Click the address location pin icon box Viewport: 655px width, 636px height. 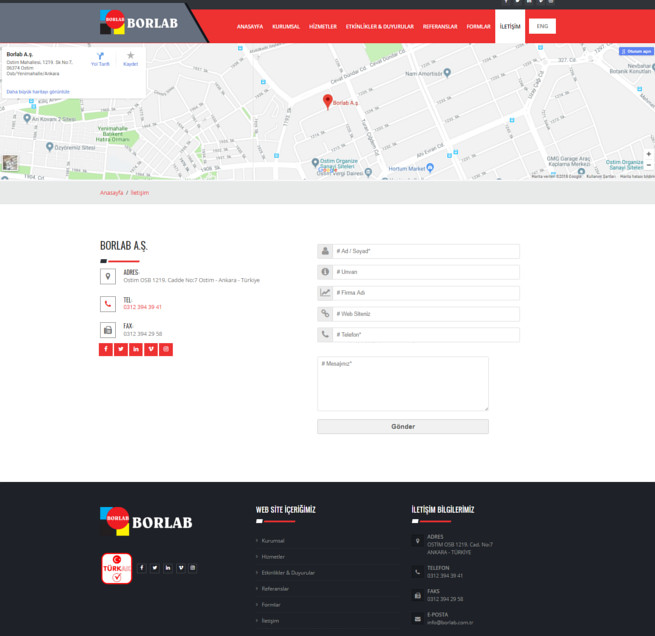tap(108, 276)
